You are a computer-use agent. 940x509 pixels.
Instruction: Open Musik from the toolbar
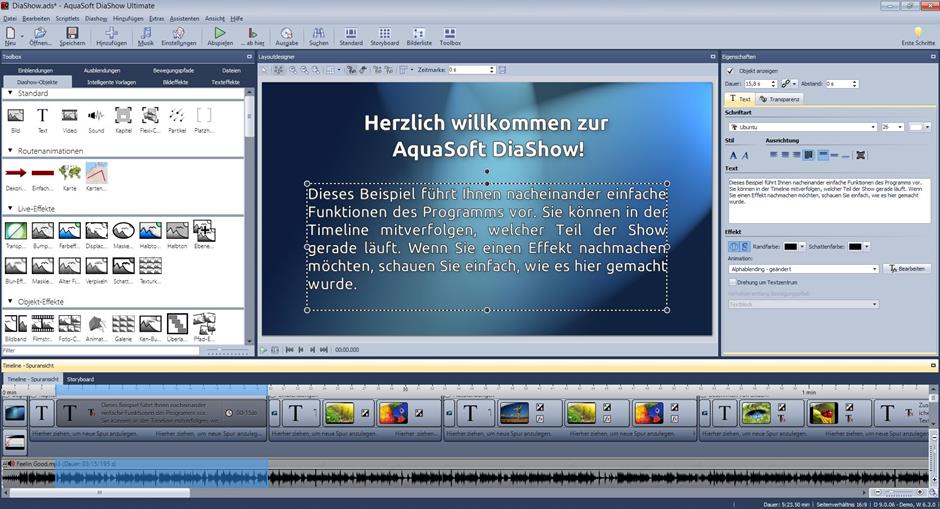(146, 36)
